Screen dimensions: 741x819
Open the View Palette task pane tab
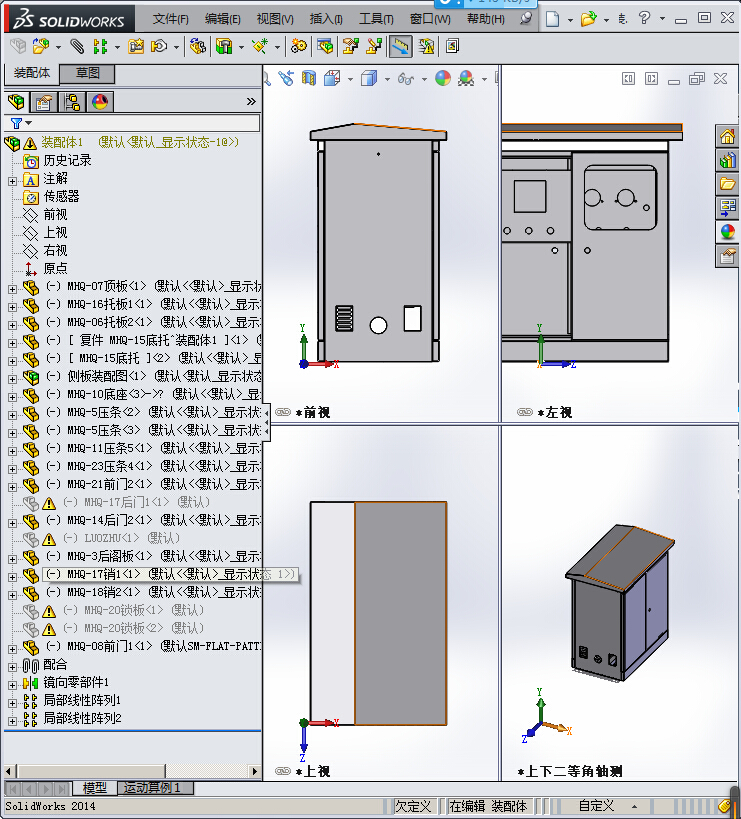[727, 208]
